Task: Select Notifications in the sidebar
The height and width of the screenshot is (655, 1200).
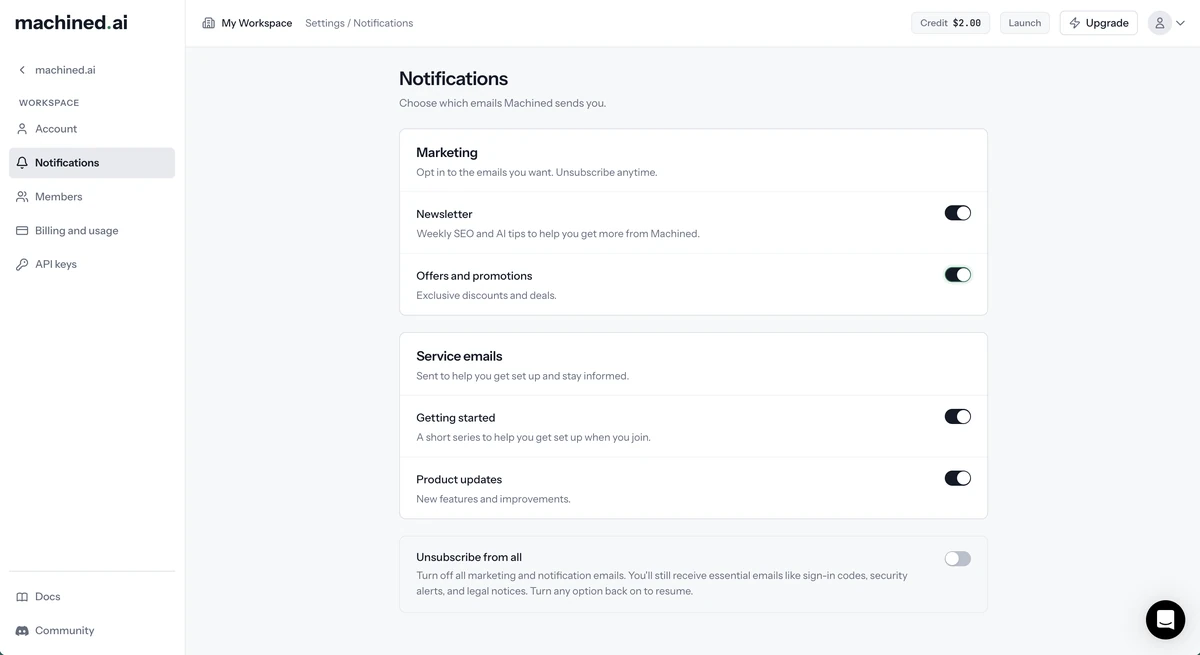Action: point(92,163)
